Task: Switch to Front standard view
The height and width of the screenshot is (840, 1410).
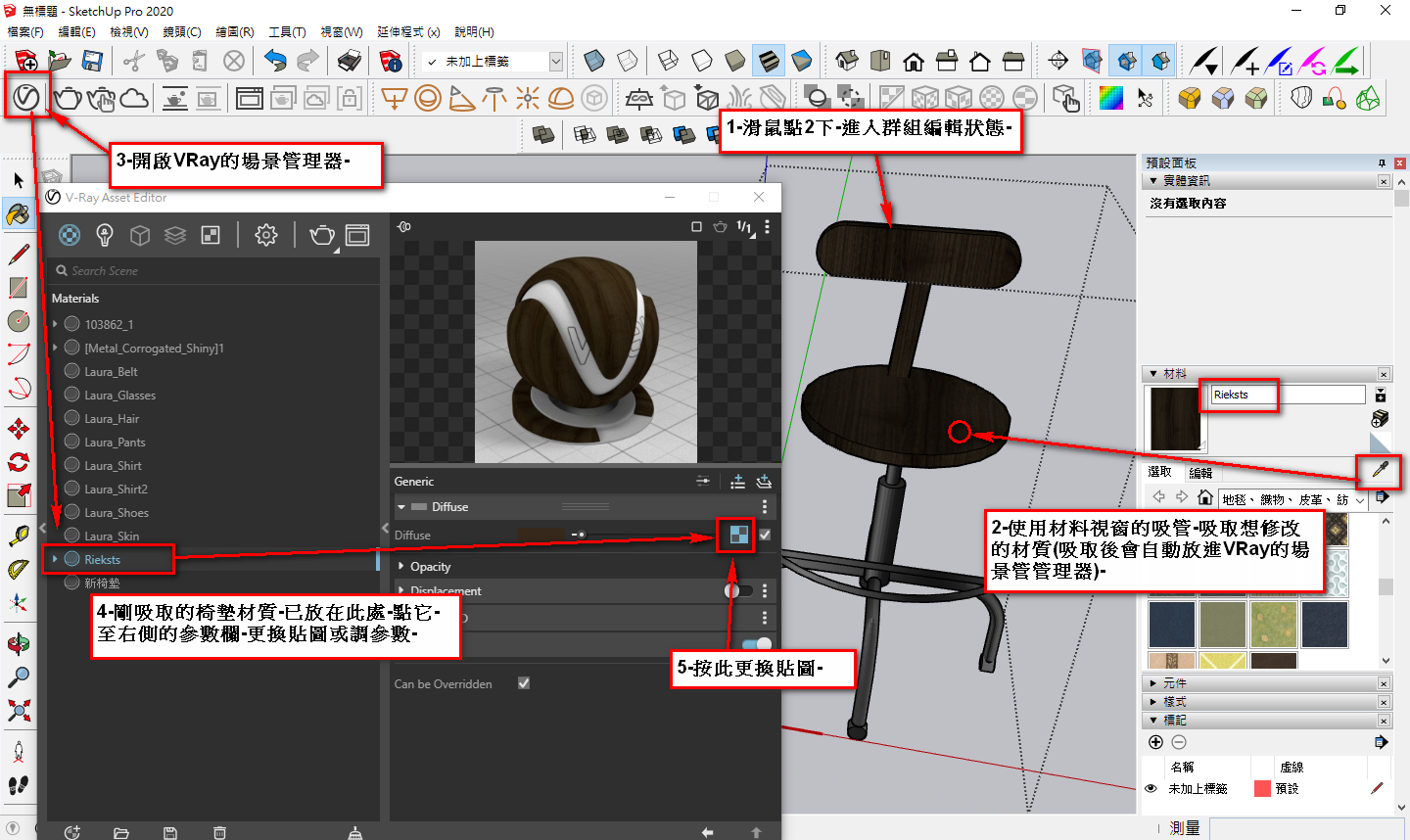Action: pyautogui.click(x=914, y=62)
